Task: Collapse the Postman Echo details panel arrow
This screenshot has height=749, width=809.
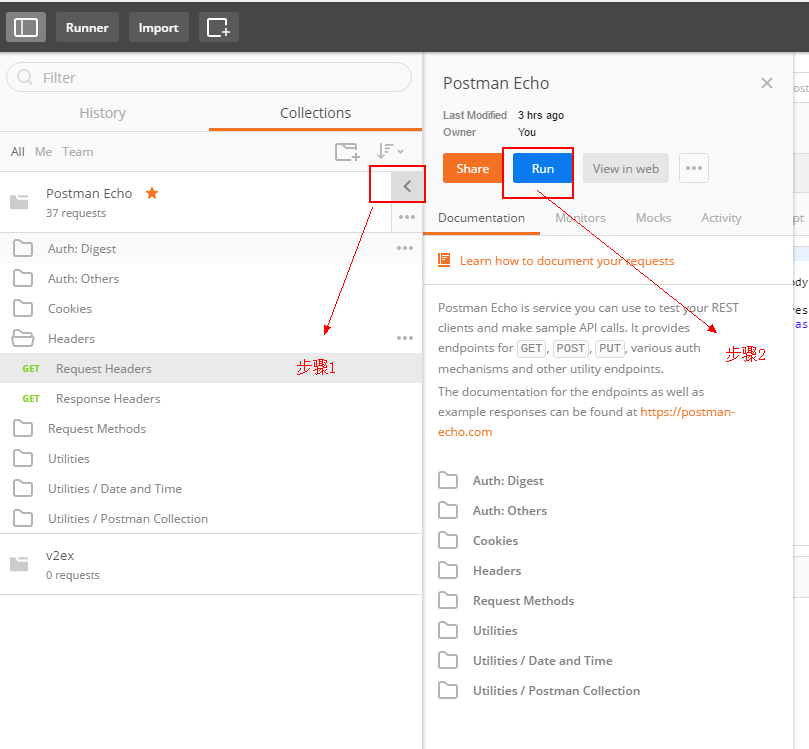Action: tap(407, 186)
